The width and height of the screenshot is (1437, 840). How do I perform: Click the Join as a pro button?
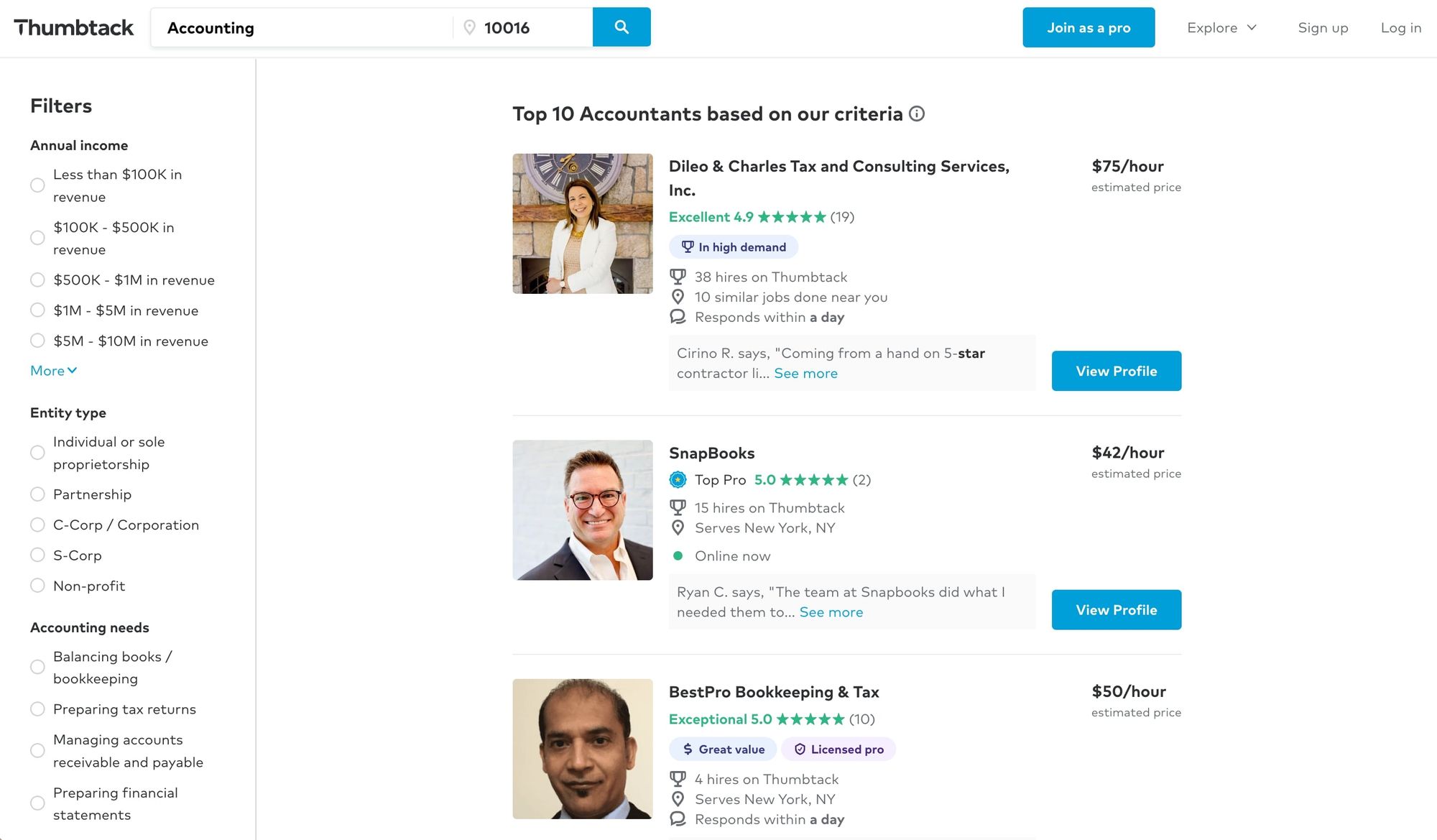[x=1088, y=27]
